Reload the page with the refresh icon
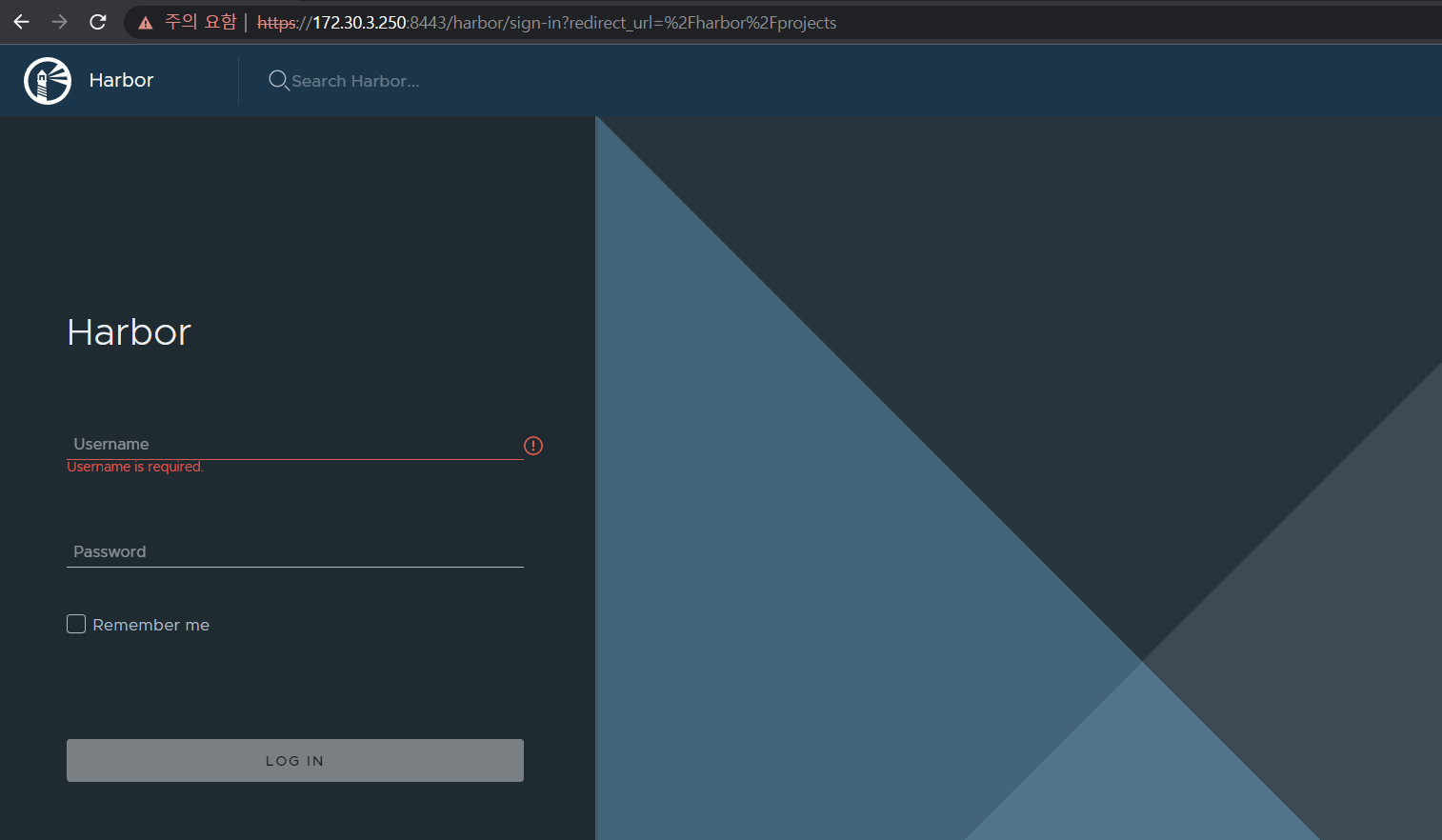The width and height of the screenshot is (1442, 840). [x=98, y=22]
